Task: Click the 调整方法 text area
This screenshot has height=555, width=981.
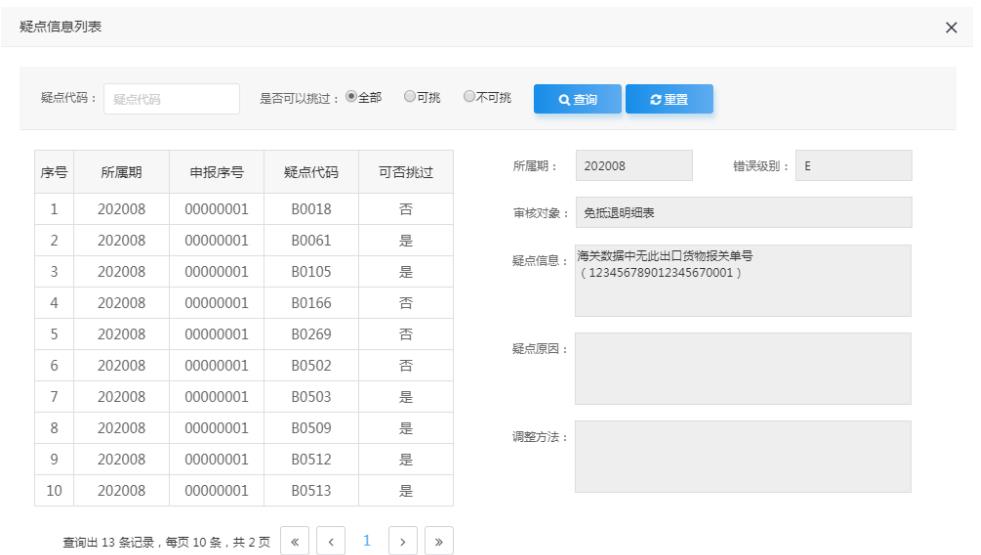Action: click(x=743, y=455)
